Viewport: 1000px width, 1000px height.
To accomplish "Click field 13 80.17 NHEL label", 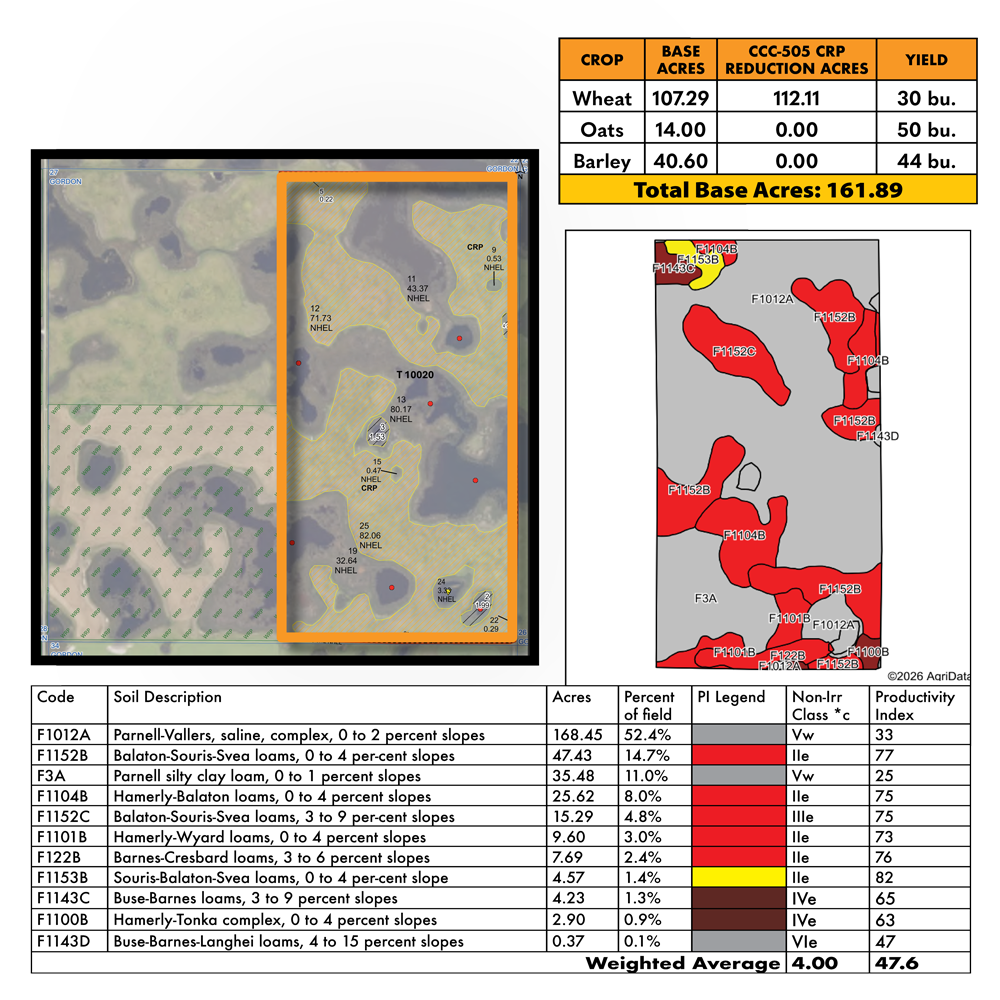I will click(401, 409).
